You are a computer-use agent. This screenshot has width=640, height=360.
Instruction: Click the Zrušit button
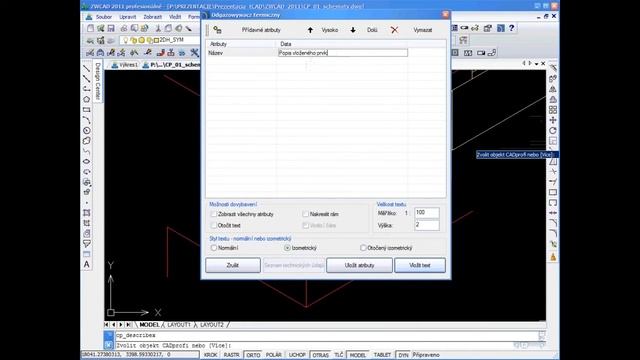[x=233, y=265]
